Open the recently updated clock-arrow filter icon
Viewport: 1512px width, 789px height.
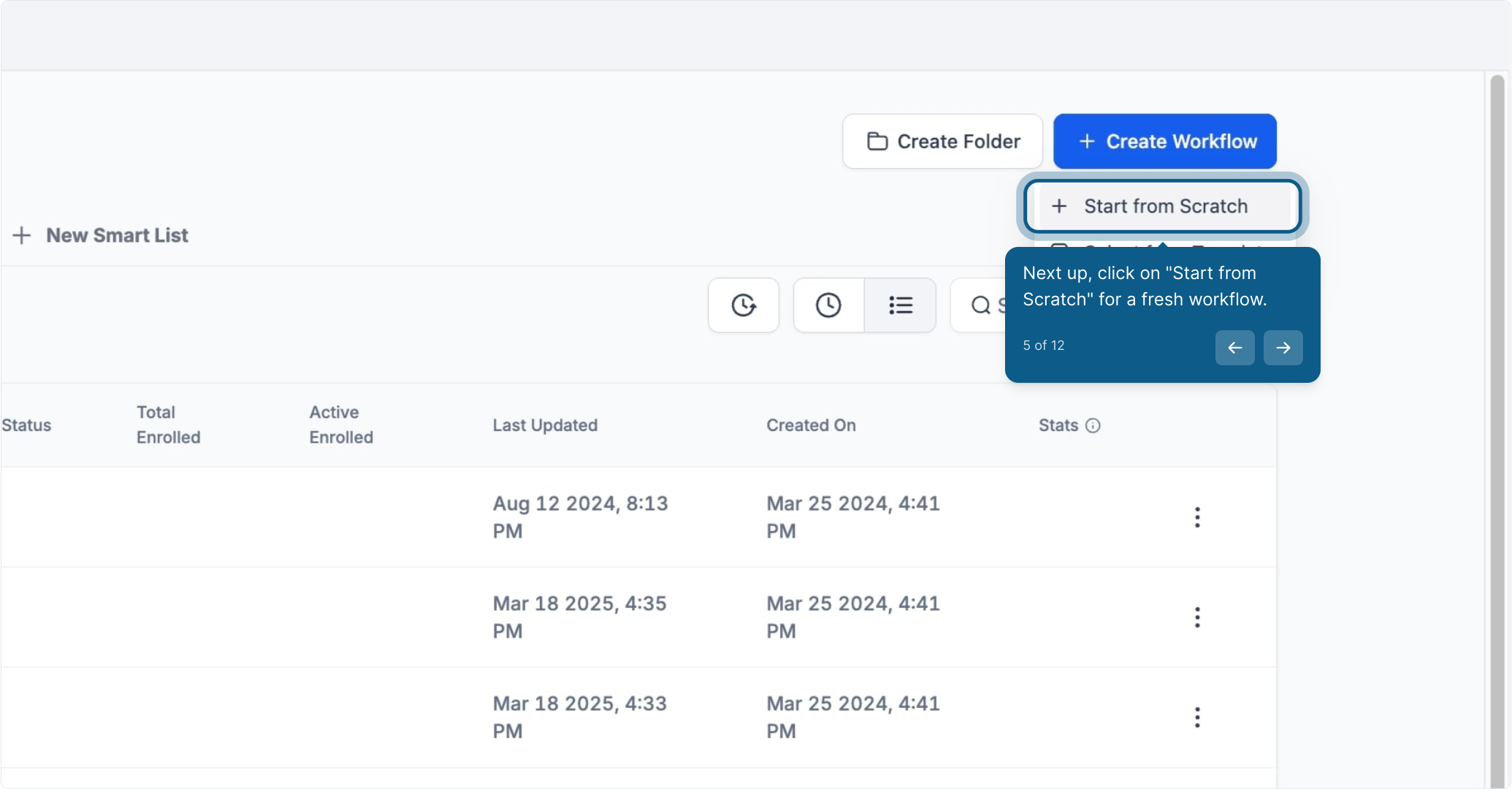click(744, 305)
